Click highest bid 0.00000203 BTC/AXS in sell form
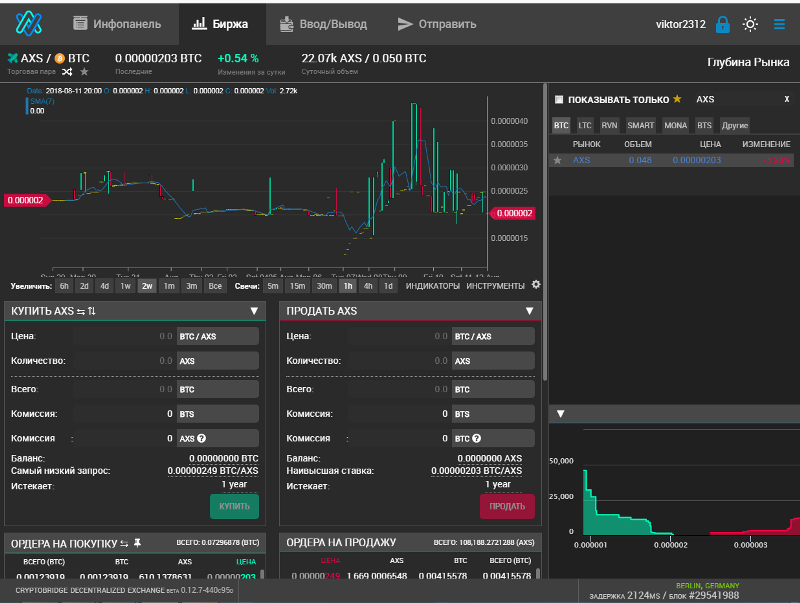 477,471
